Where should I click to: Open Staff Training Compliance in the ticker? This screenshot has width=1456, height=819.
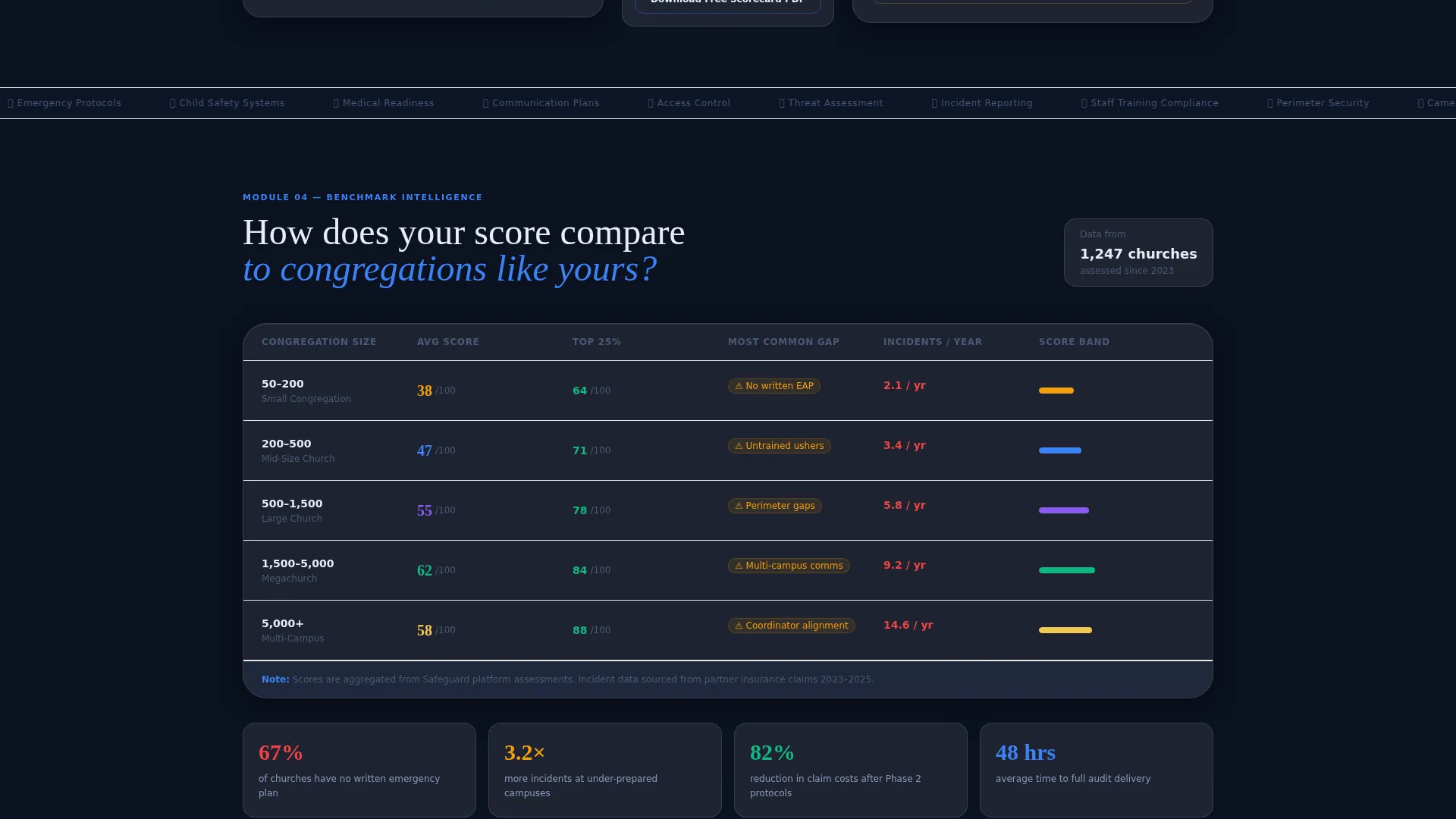[1154, 103]
